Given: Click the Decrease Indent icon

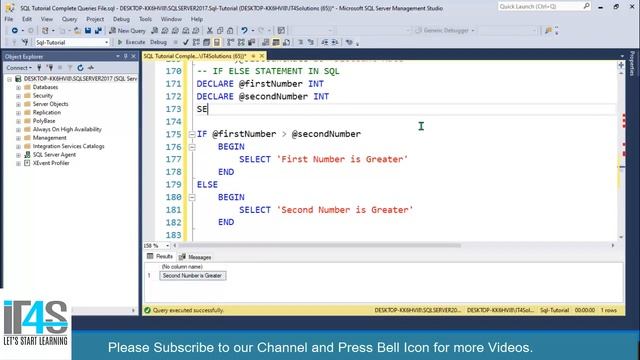Looking at the screenshot, I should click(324, 42).
